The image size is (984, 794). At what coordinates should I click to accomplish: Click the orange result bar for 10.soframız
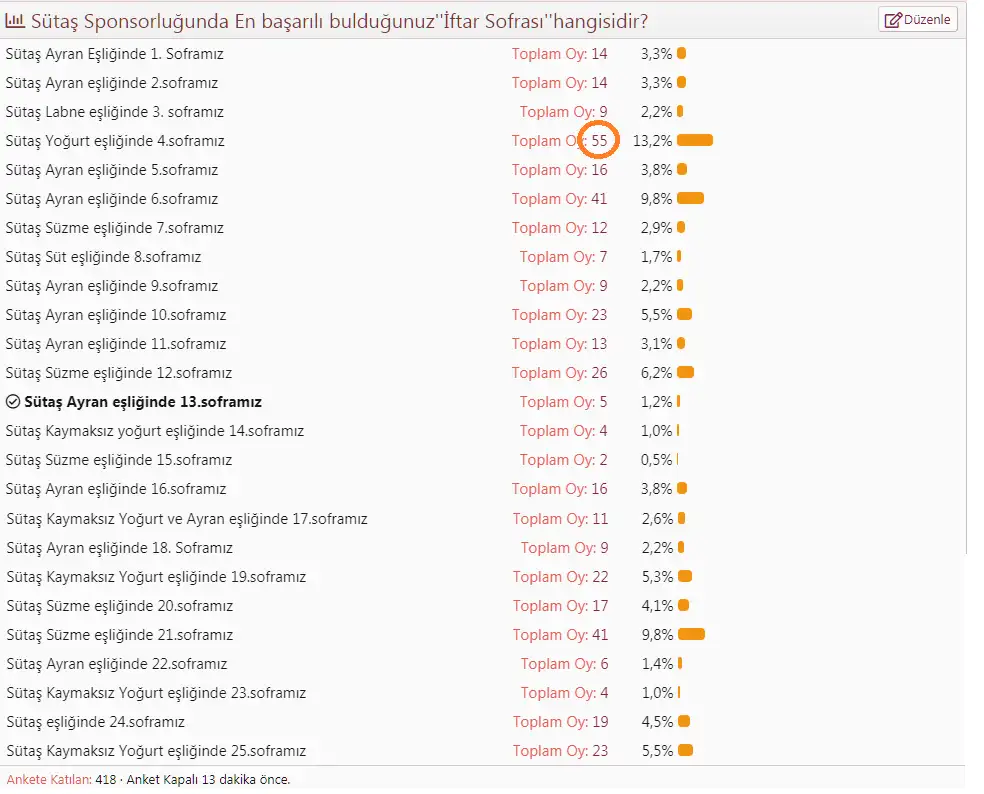pos(685,314)
